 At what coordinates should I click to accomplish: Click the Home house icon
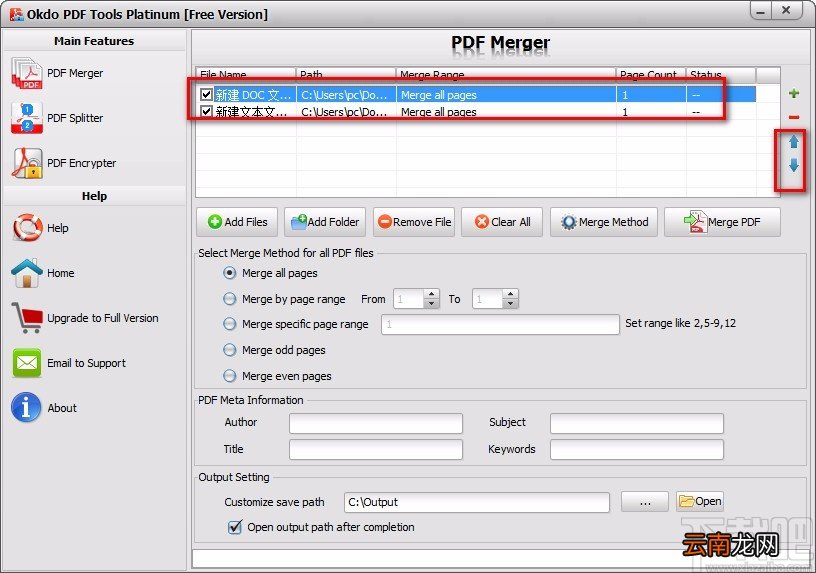pos(27,273)
